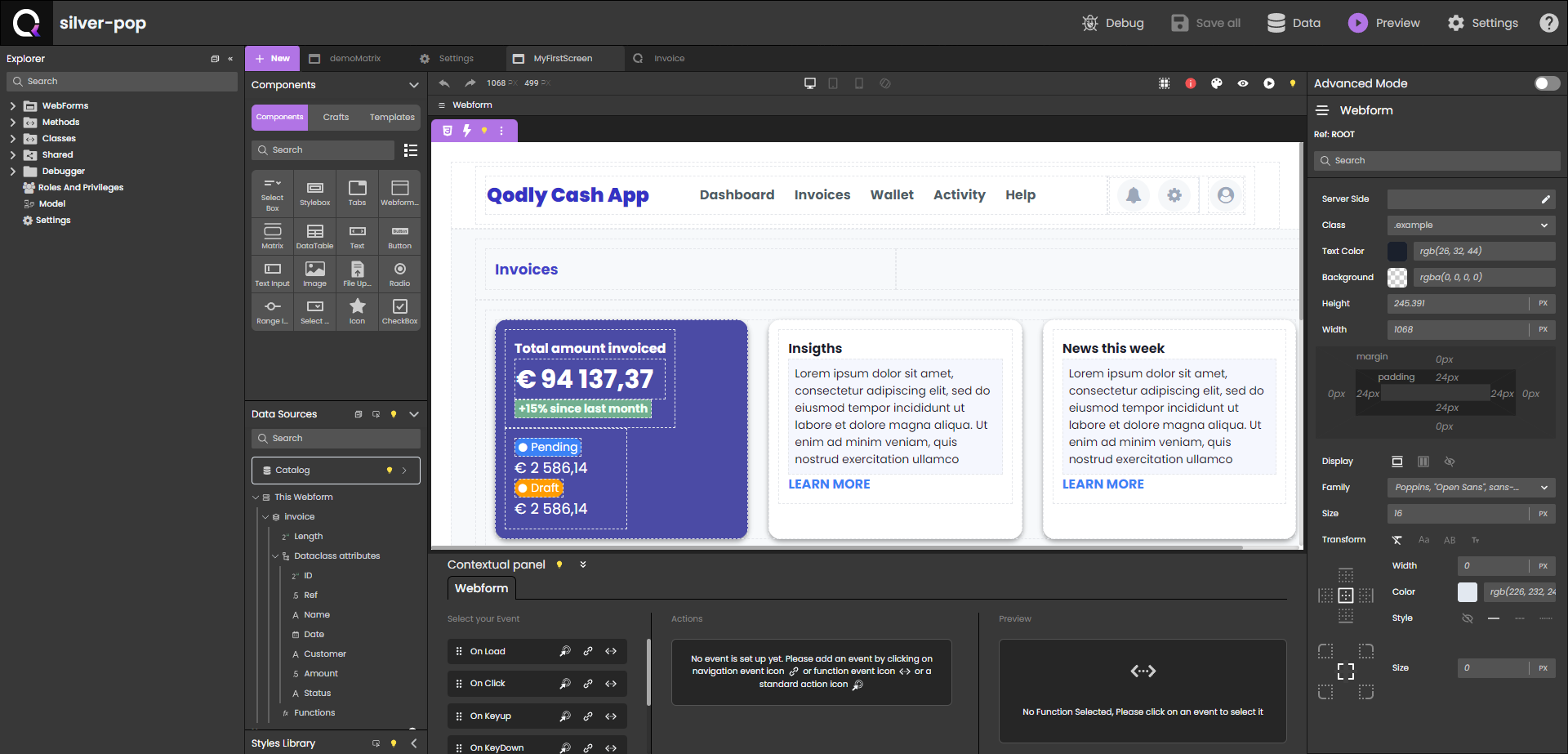
Task: Launch Preview of the app
Action: pos(1383,23)
